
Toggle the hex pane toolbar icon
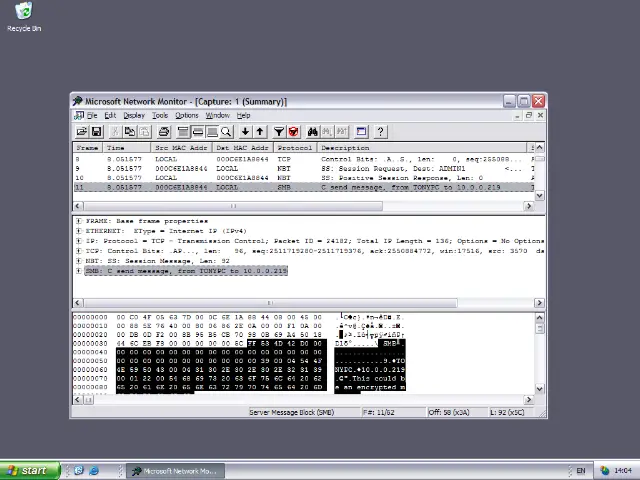pos(212,131)
